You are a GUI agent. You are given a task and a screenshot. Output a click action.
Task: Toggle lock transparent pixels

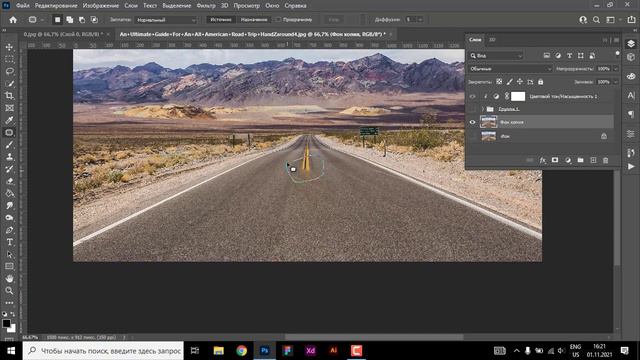[499, 82]
